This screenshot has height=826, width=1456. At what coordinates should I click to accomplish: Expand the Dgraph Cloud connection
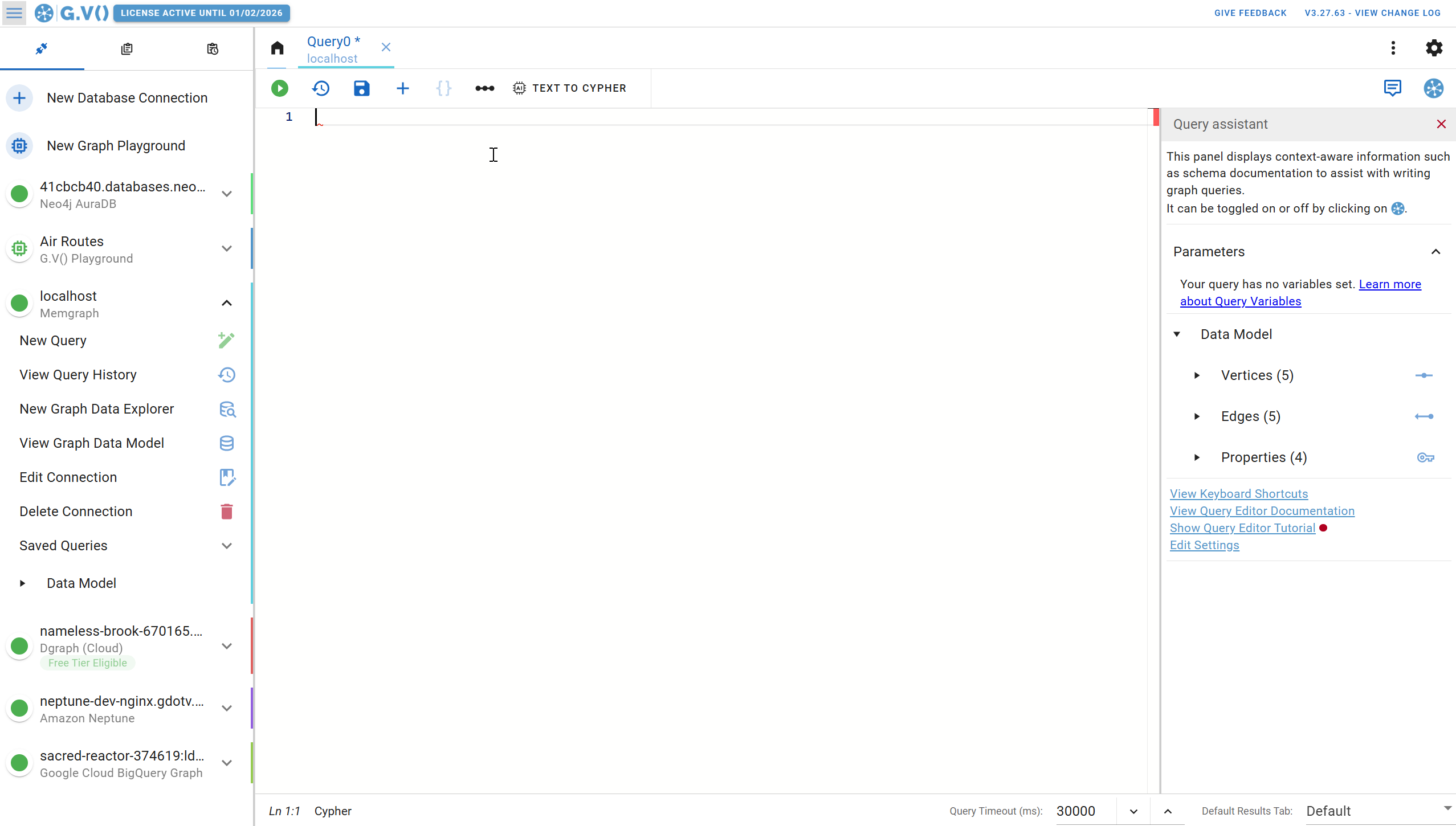[x=226, y=646]
